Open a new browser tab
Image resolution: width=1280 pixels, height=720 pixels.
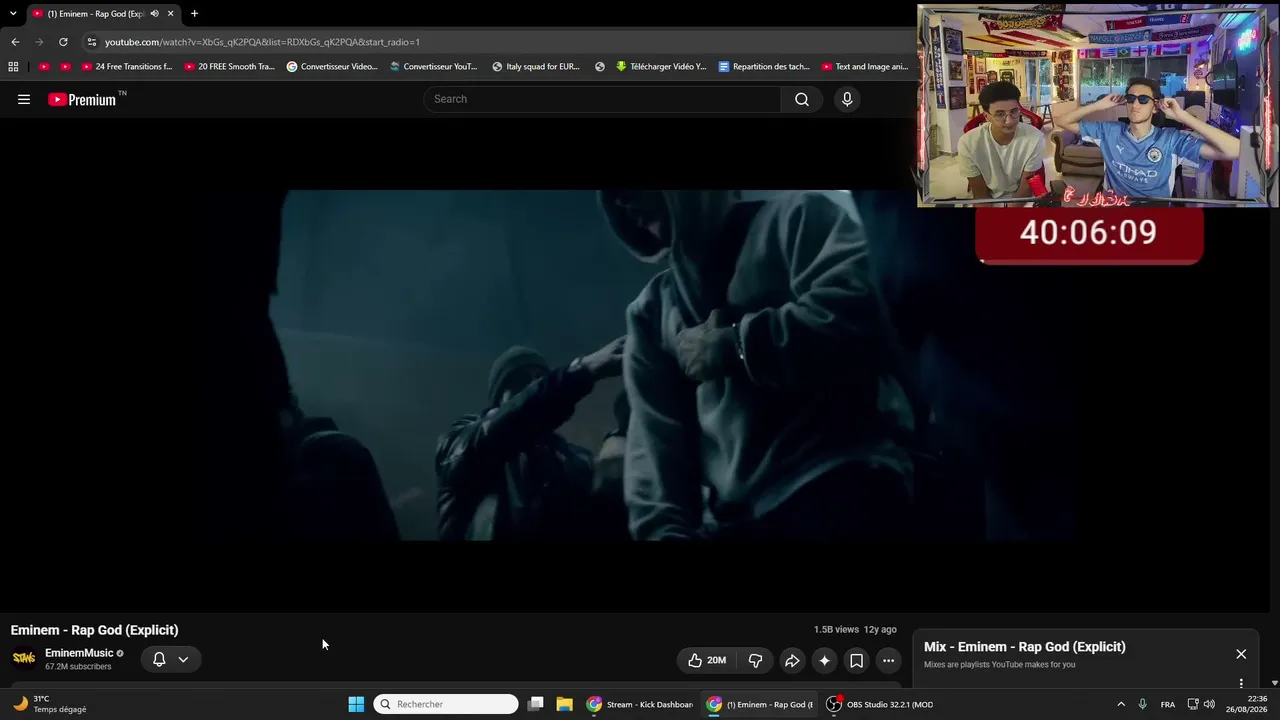(x=194, y=14)
